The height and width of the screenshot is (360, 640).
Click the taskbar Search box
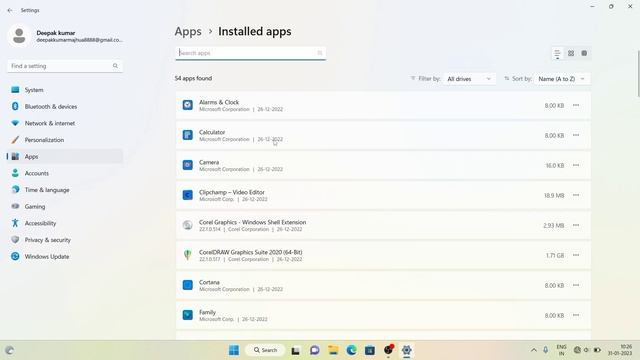tap(265, 350)
